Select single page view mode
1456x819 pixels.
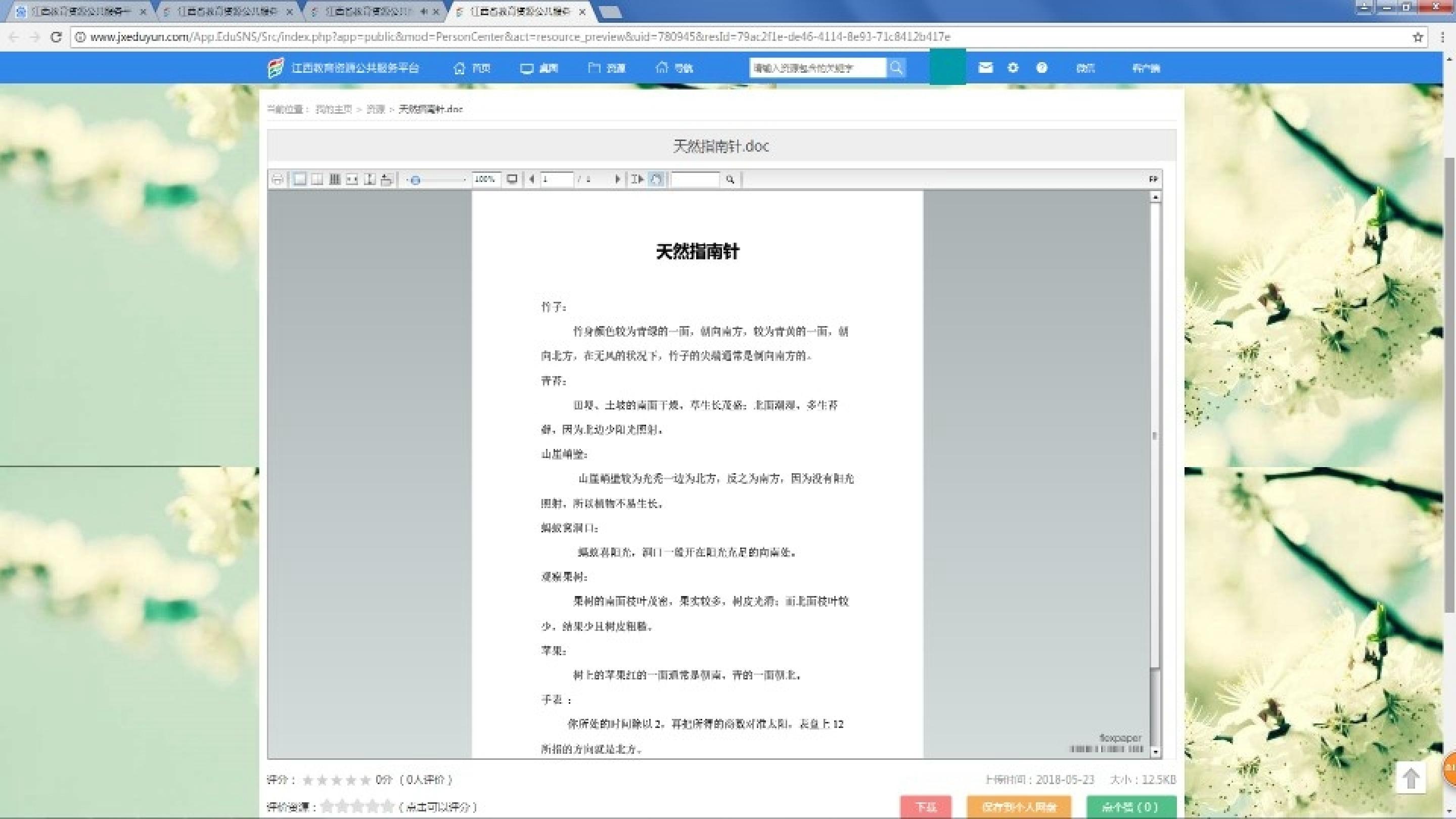(x=300, y=179)
